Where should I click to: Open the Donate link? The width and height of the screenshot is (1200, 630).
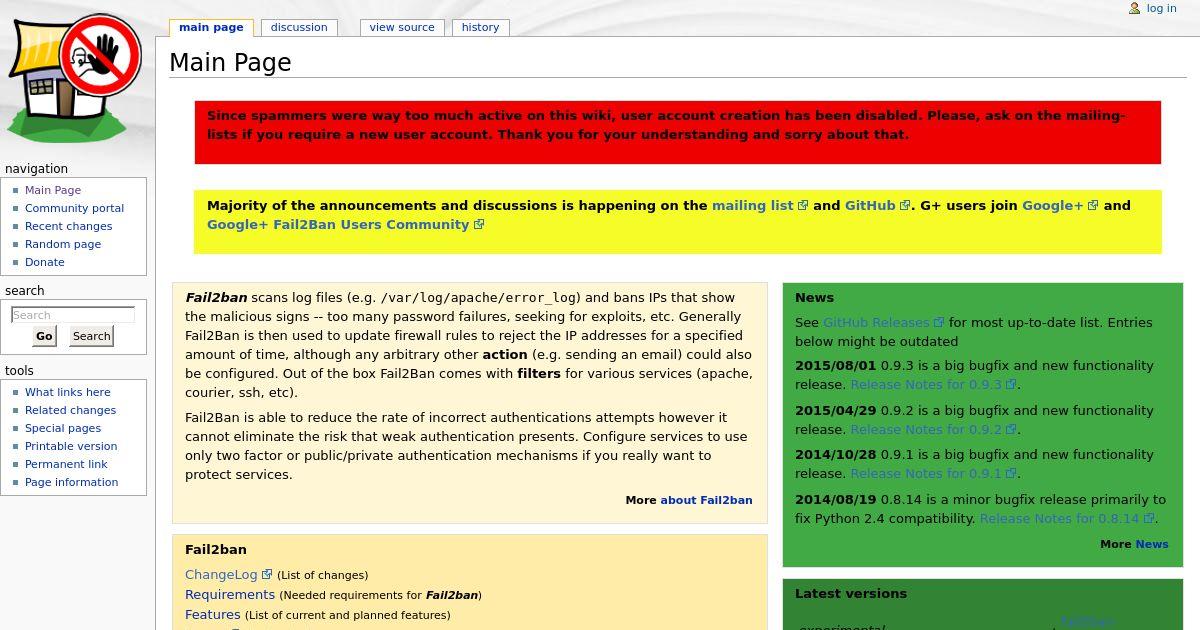[x=45, y=262]
